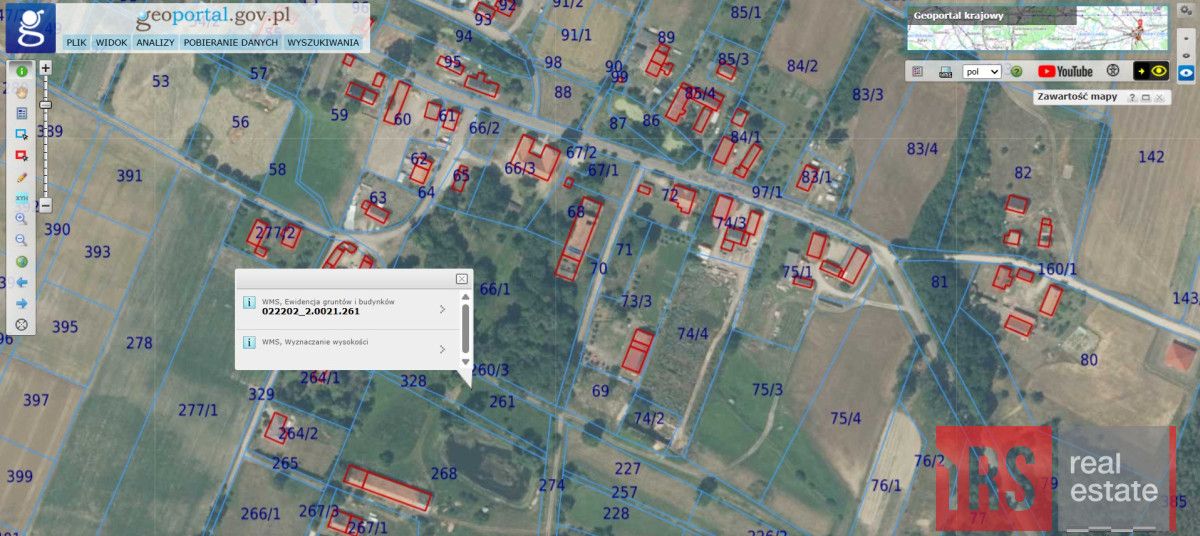The image size is (1200, 536).
Task: Expand Ewidencja gruntów i budynków result
Action: point(442,309)
